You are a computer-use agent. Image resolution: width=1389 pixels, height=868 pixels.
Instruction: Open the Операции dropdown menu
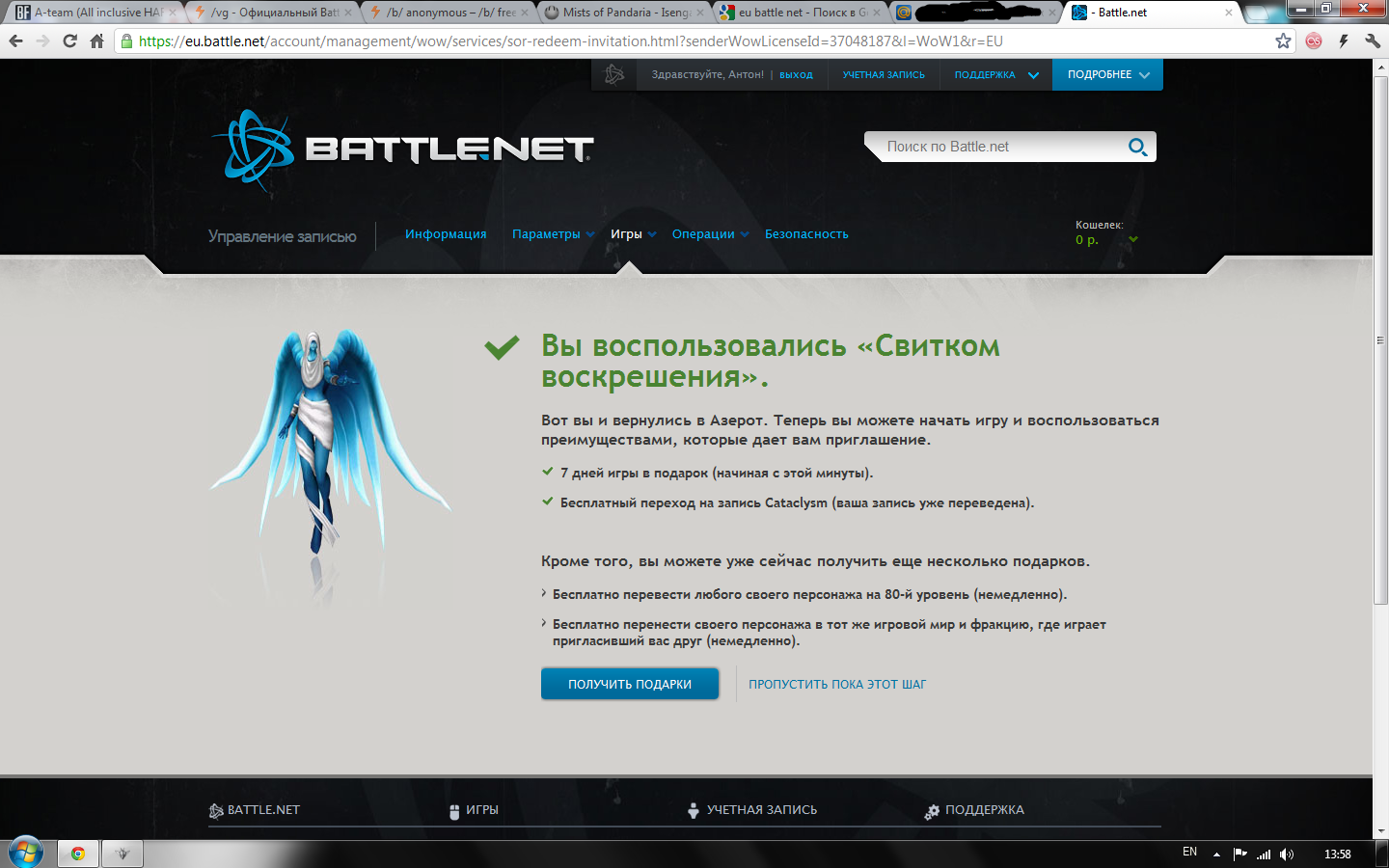pos(710,234)
